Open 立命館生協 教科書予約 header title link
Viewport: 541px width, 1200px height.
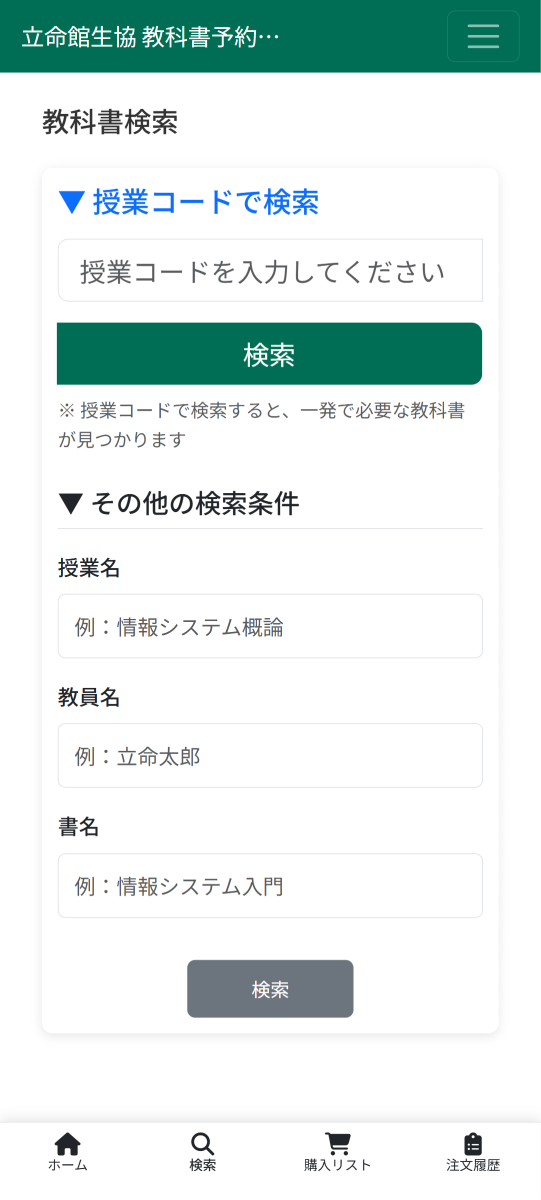(151, 37)
